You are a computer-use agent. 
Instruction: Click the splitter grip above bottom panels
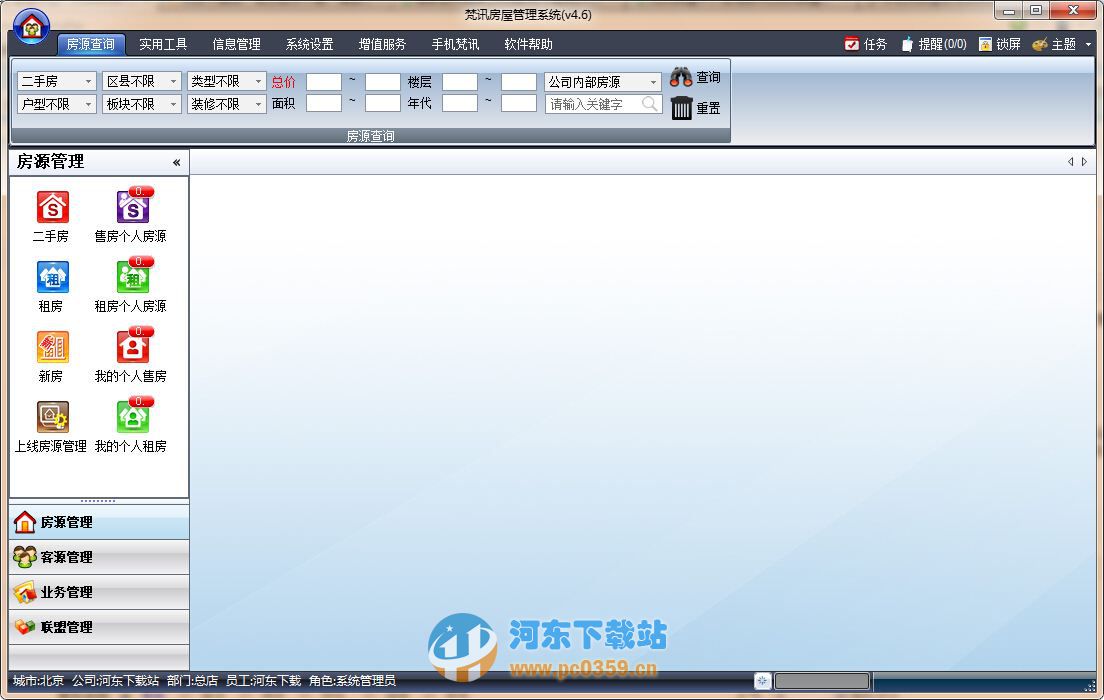point(98,501)
